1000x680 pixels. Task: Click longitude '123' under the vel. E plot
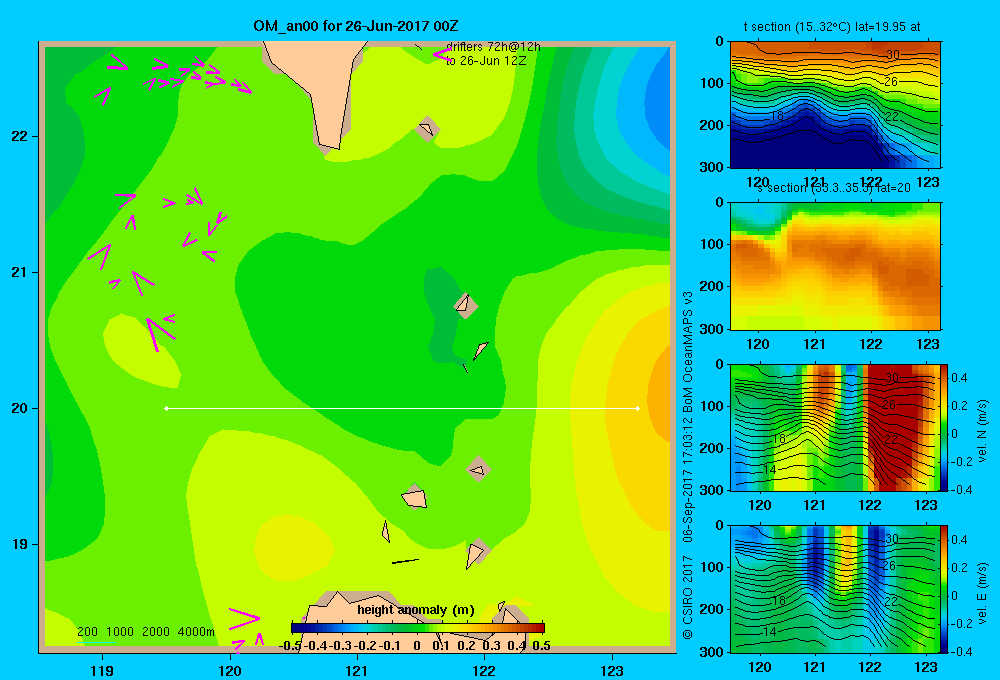(x=926, y=667)
